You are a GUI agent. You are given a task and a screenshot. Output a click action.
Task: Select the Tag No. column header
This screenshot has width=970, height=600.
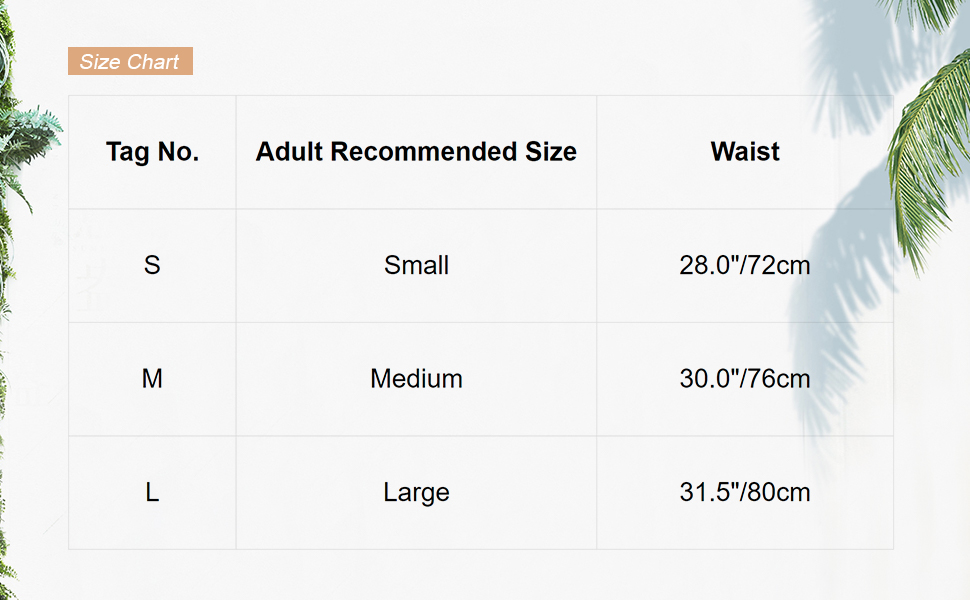(152, 152)
